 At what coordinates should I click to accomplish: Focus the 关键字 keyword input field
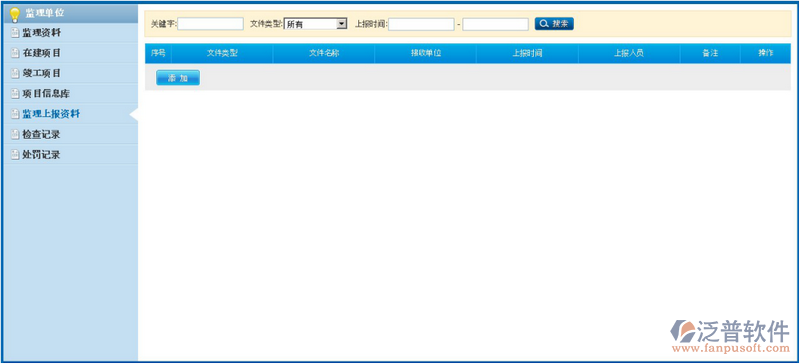[x=211, y=24]
